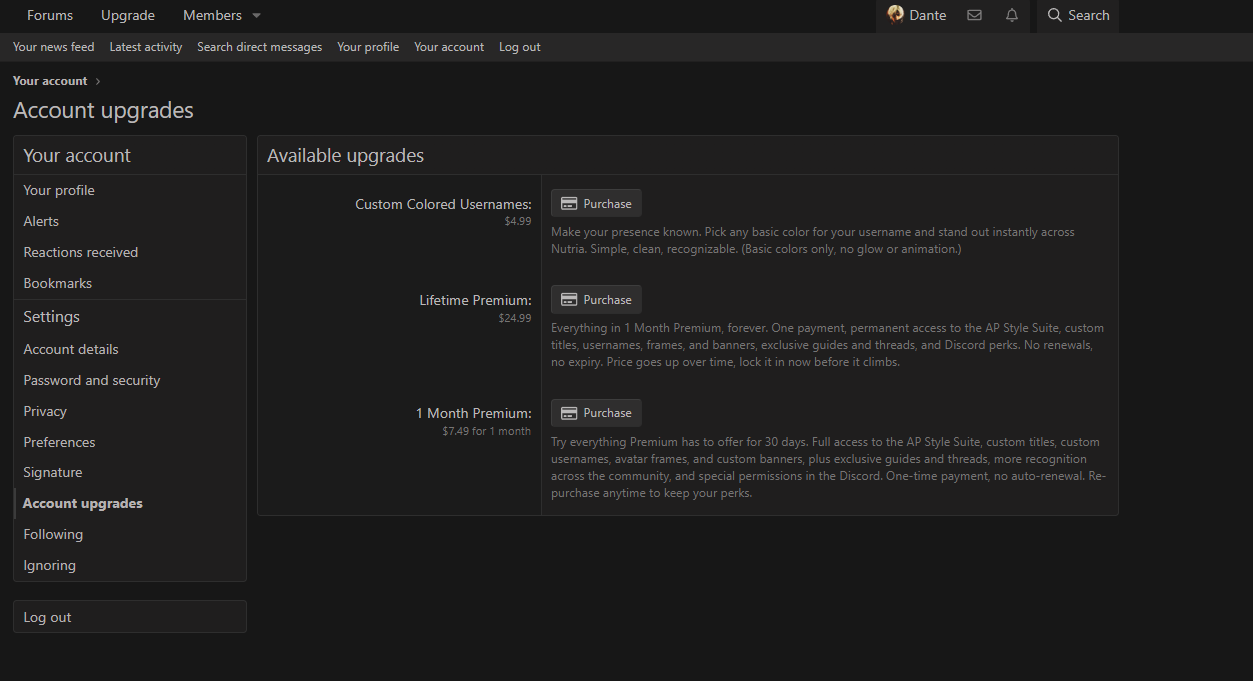Purchase the Custom Colored Usernames upgrade
Screen dimensions: 1253x681
pyautogui.click(x=596, y=203)
